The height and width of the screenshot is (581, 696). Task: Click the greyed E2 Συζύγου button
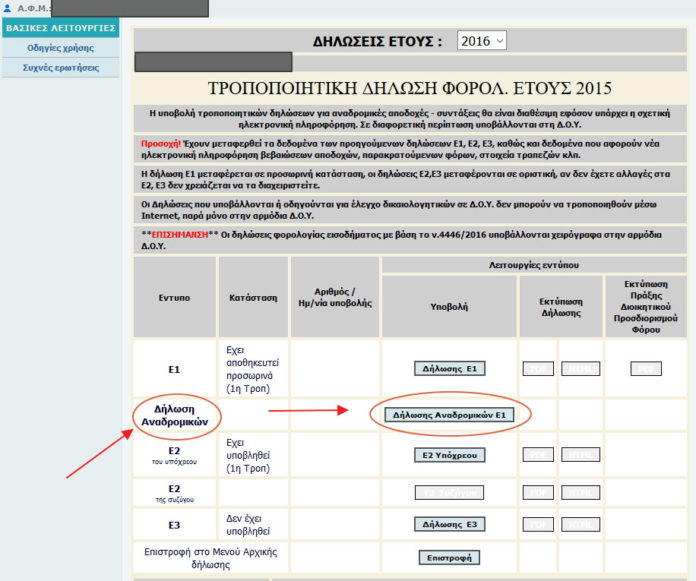click(450, 492)
